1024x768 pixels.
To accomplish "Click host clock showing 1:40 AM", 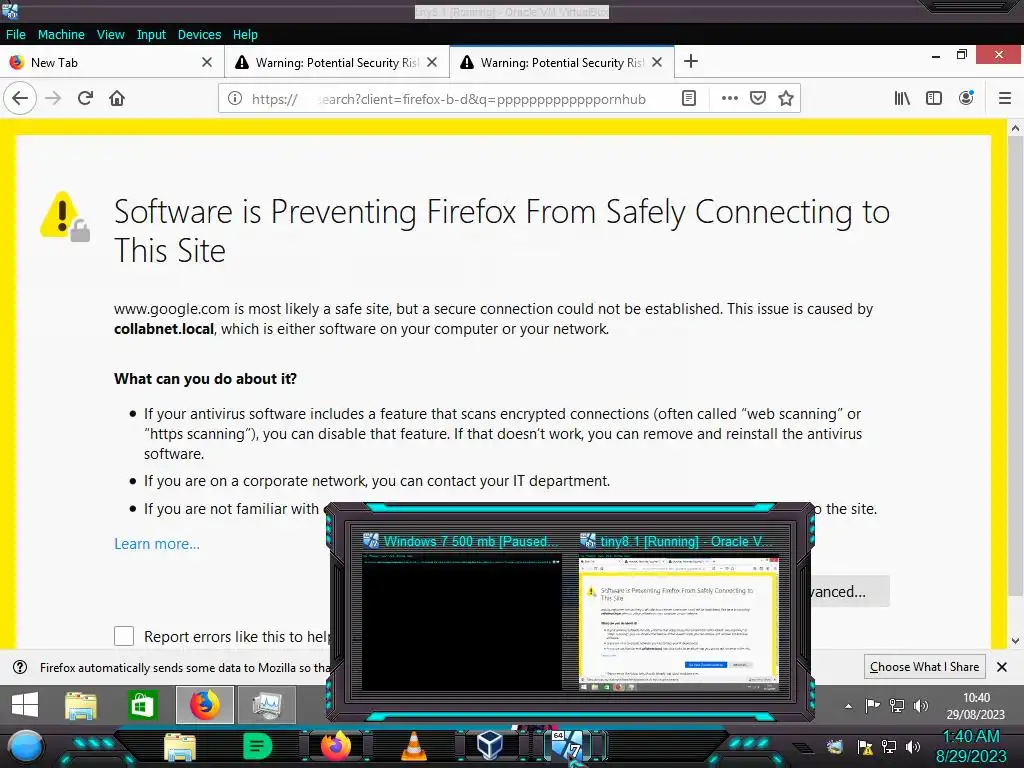I will [x=971, y=746].
